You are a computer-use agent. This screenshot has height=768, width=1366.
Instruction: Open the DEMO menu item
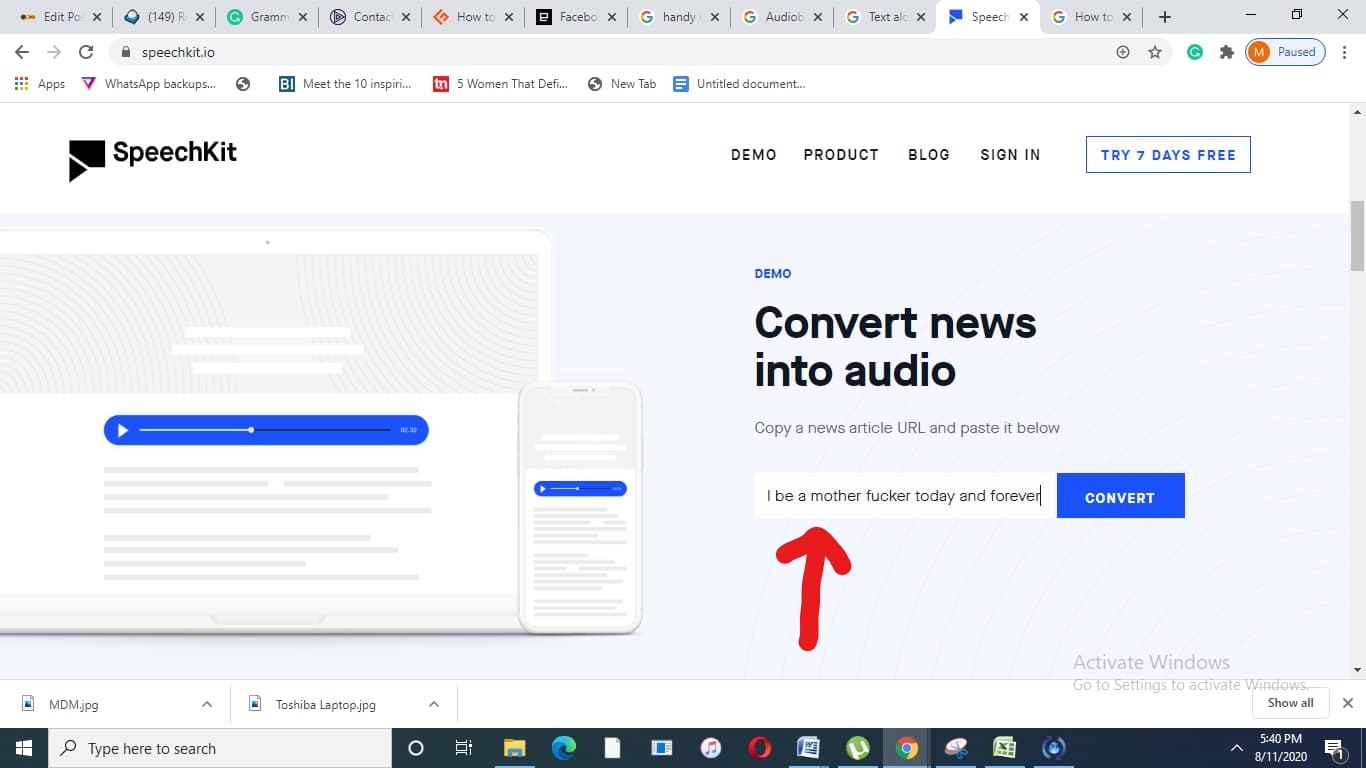(x=753, y=155)
